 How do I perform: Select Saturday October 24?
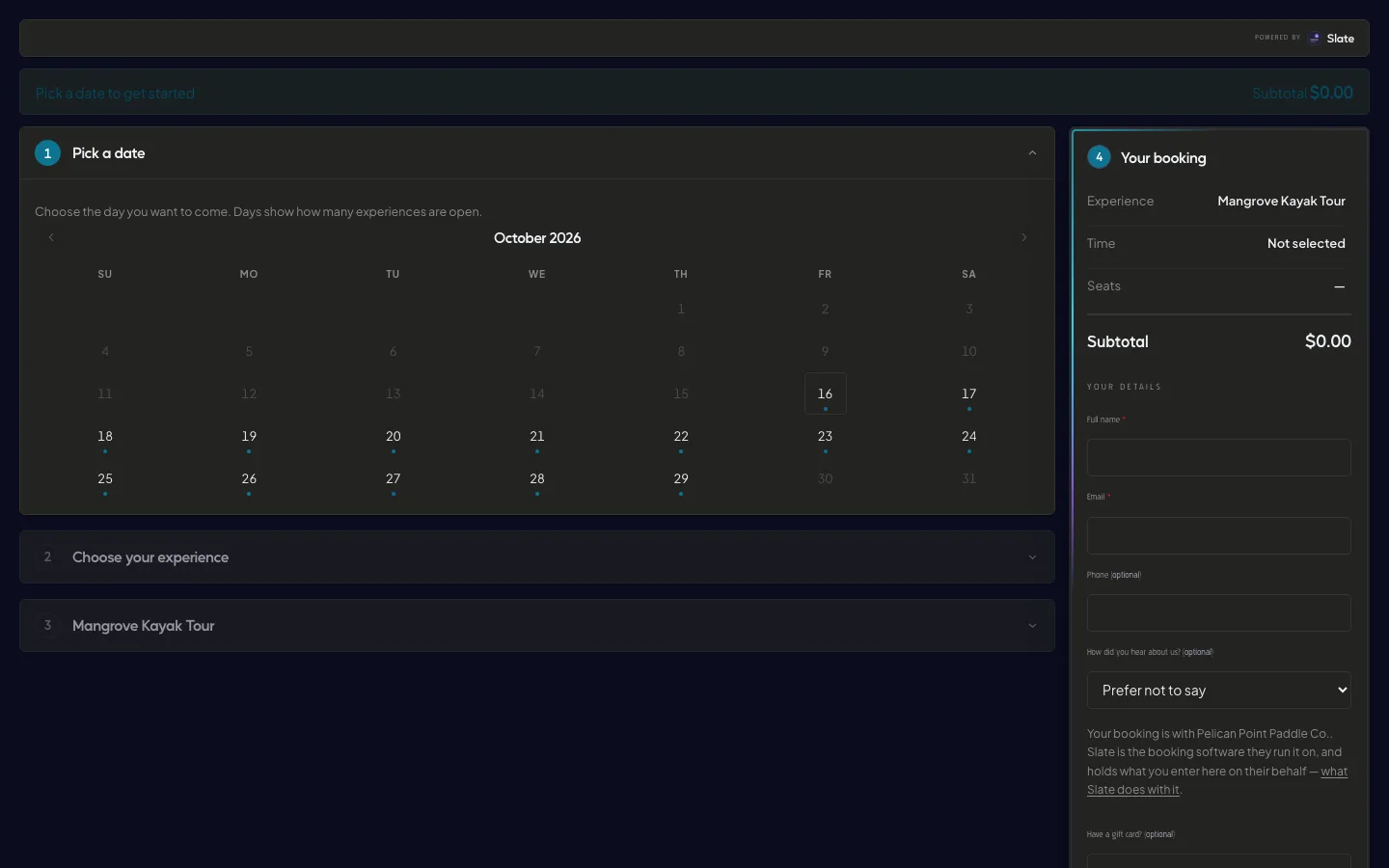[x=969, y=436]
